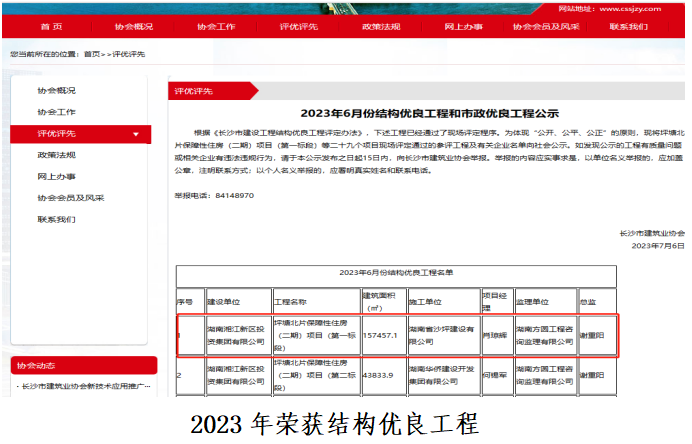Open the 长沙市建筑业协会新技术应用推广 news link

[x=86, y=386]
